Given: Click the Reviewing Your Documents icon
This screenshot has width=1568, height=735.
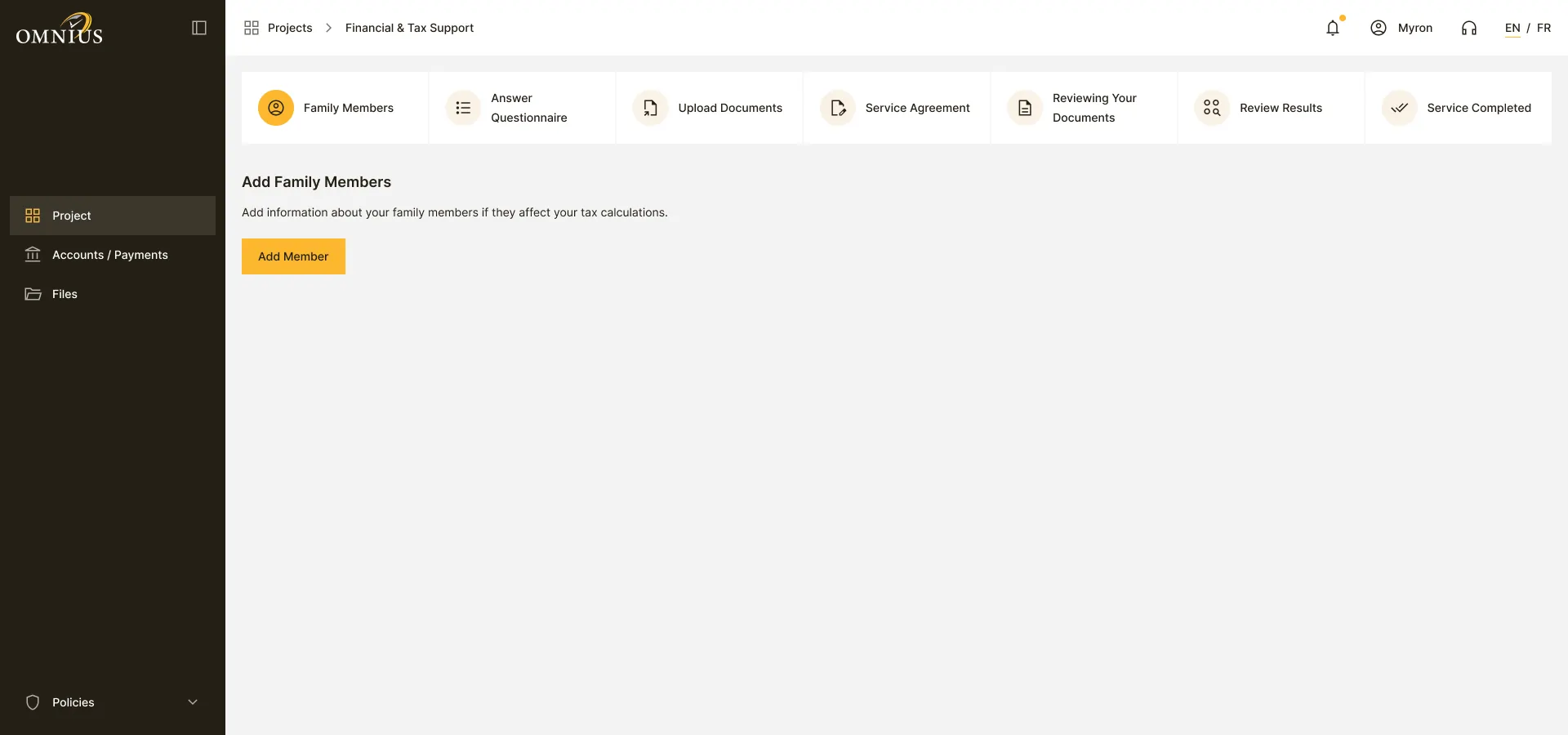Looking at the screenshot, I should click(x=1025, y=108).
